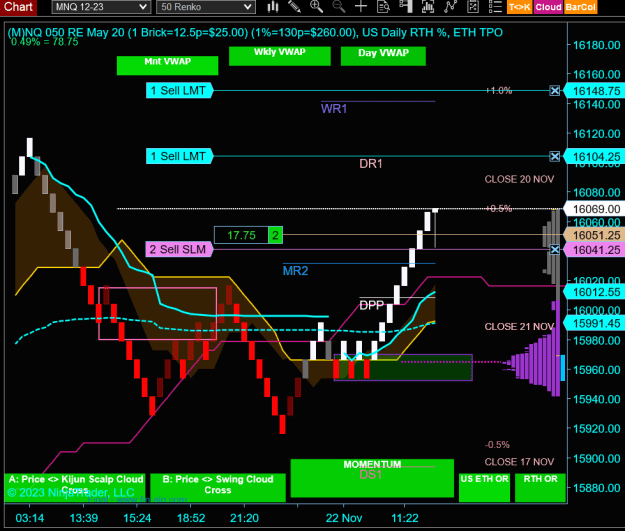Toggle the T<>K button
The image size is (625, 531).
coord(520,7)
